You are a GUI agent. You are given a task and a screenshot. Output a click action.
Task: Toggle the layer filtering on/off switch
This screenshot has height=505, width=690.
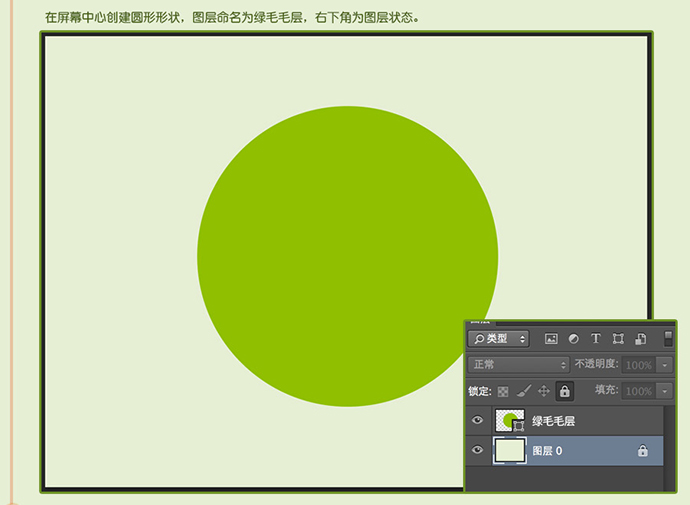tap(668, 339)
